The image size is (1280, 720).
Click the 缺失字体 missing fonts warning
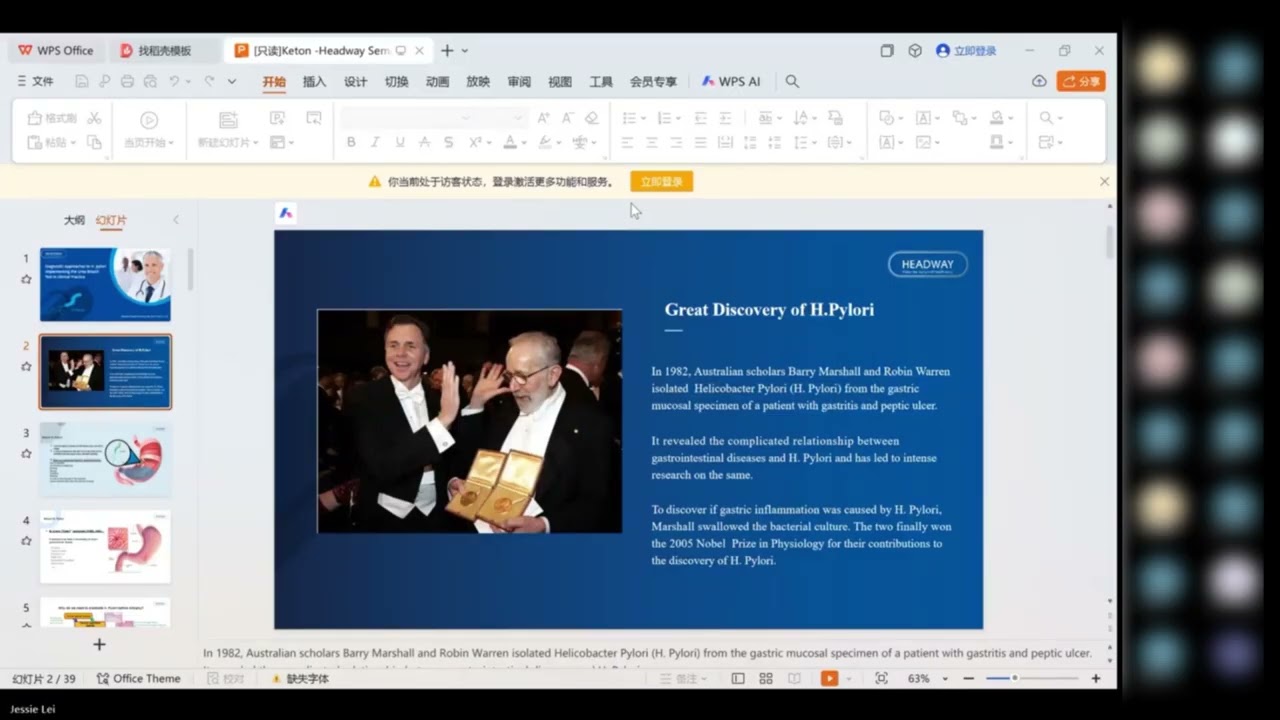click(300, 678)
